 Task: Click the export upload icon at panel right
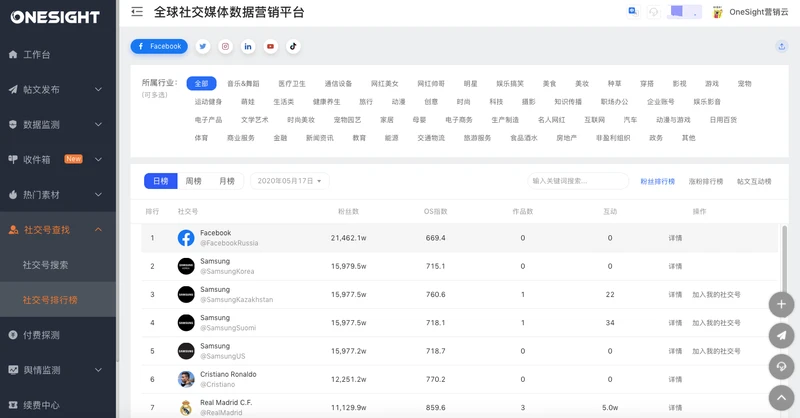click(781, 46)
